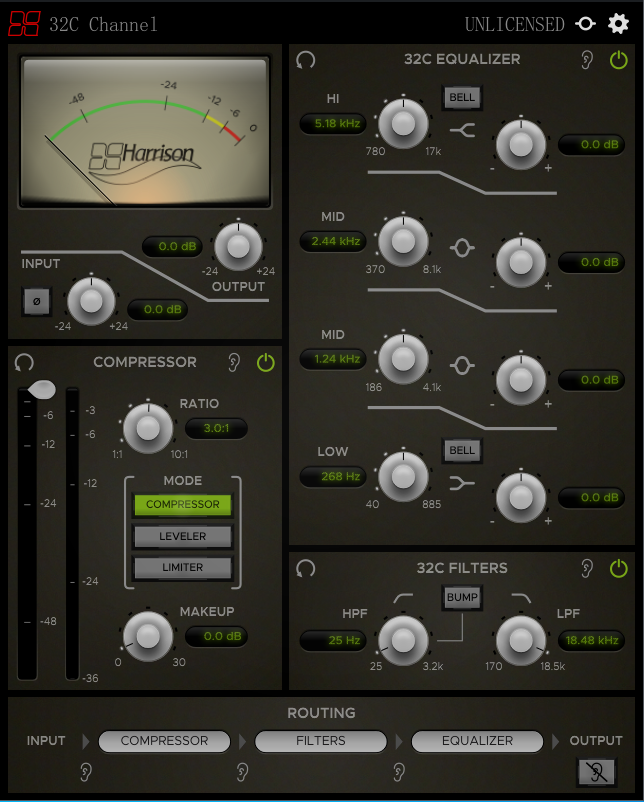Click the compressor ear listen icon
This screenshot has width=644, height=802.
point(234,363)
